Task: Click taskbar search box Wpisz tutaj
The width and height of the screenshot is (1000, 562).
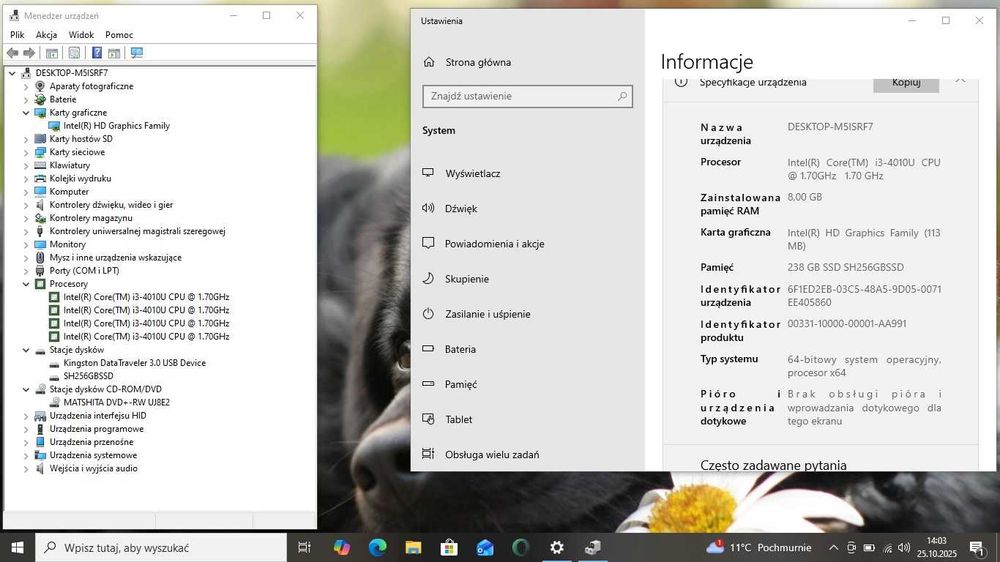Action: click(x=161, y=547)
